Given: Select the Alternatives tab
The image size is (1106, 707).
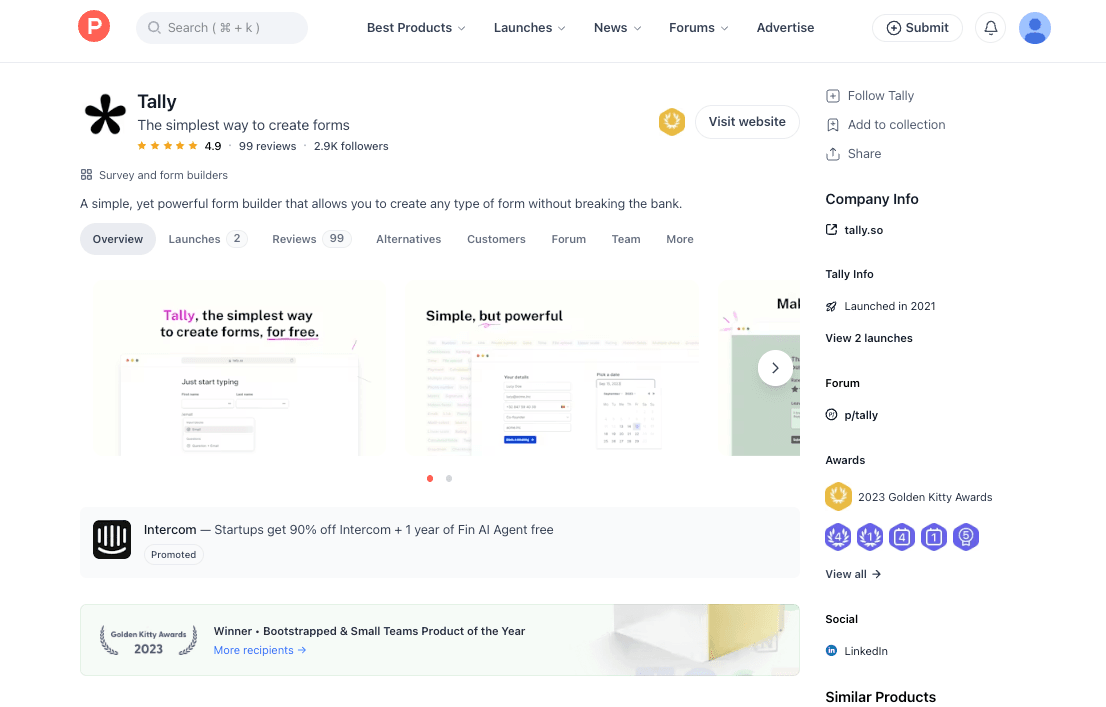Looking at the screenshot, I should [408, 239].
